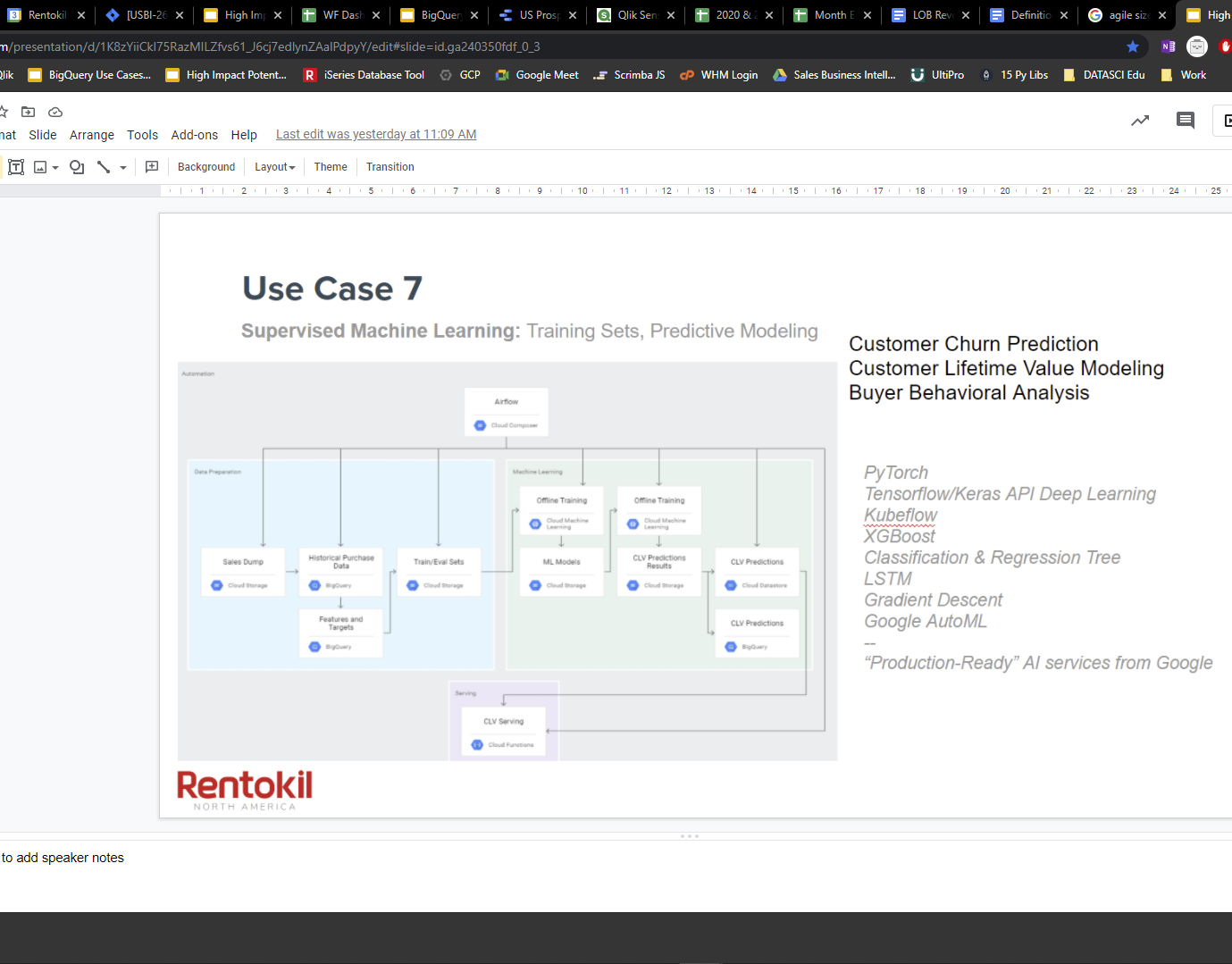This screenshot has width=1232, height=964.
Task: Close the Definitio browser tab
Action: [x=1064, y=15]
